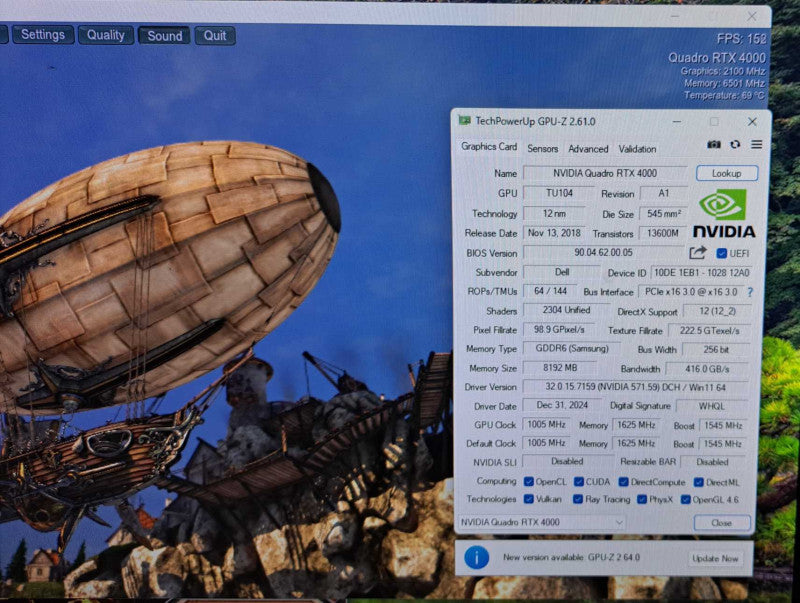This screenshot has height=603, width=800.
Task: Click the New version available GPU-Z message
Action: (571, 558)
